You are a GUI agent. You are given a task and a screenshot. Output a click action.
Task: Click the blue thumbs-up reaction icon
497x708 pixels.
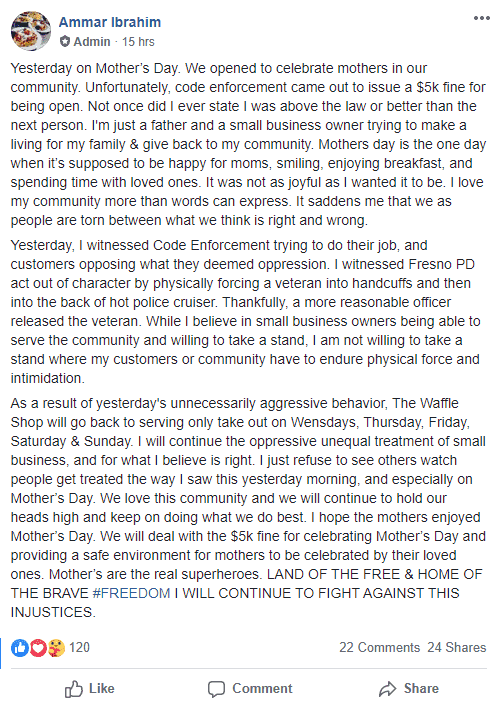click(20, 647)
